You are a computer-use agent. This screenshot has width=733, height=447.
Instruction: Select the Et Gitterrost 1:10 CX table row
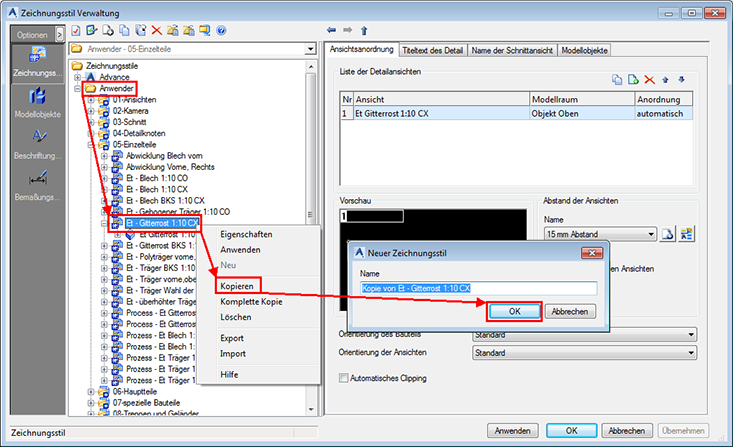pyautogui.click(x=517, y=114)
